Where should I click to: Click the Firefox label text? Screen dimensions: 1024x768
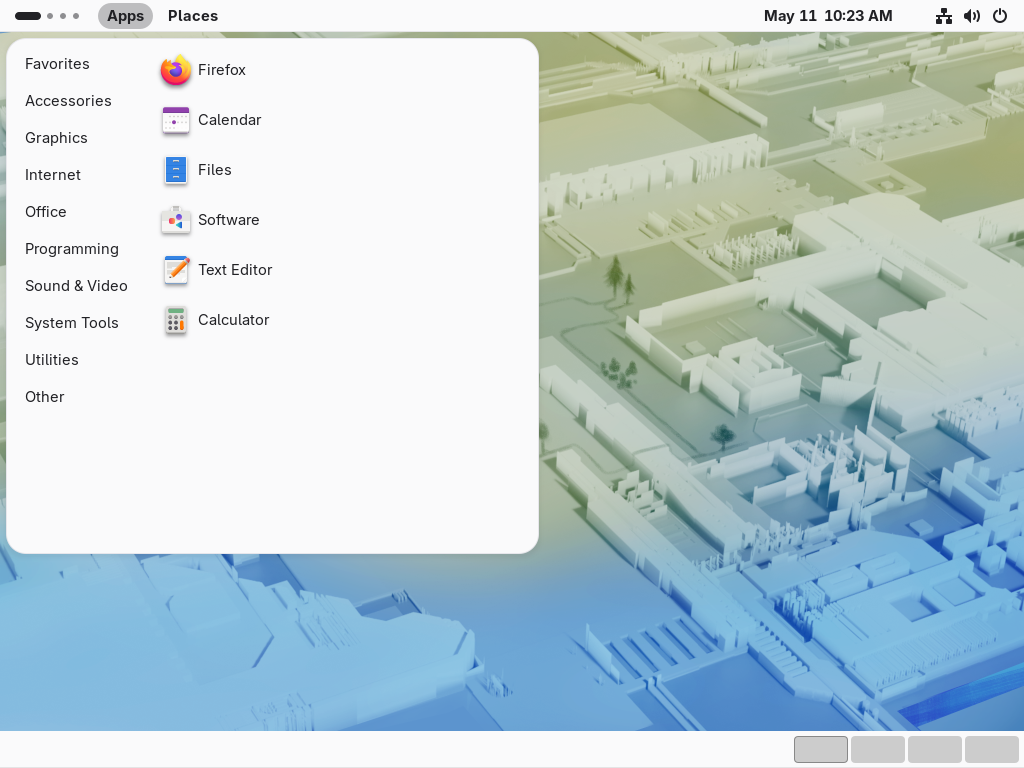[x=222, y=70]
